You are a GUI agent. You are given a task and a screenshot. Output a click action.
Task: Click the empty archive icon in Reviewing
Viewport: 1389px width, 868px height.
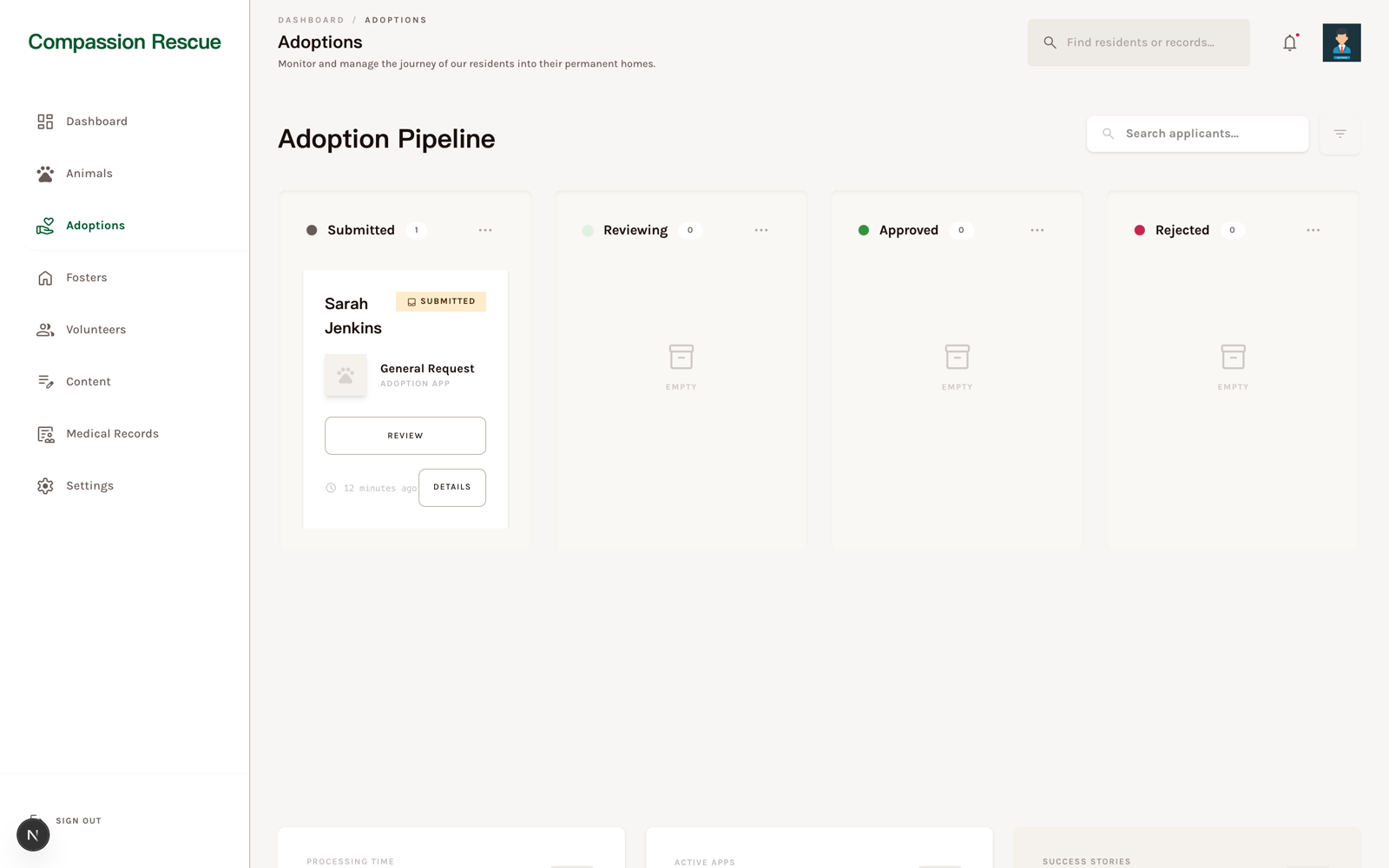(x=681, y=357)
